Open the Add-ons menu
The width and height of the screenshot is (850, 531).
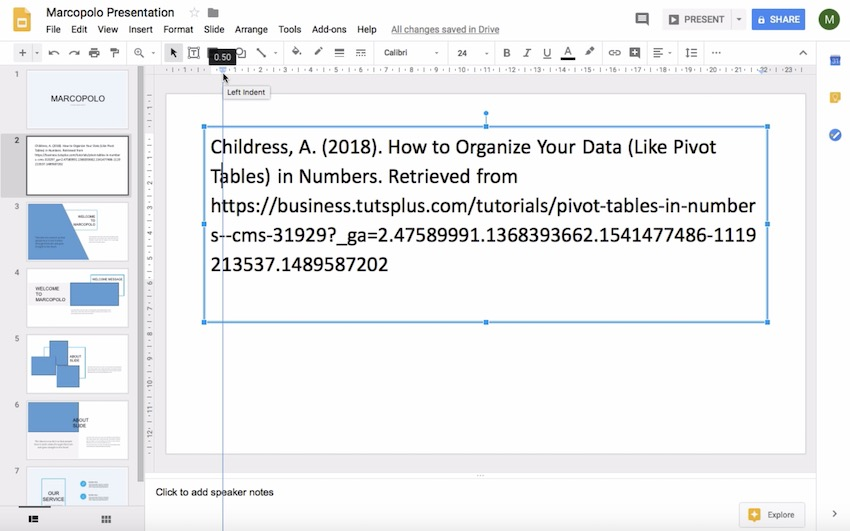tap(329, 30)
